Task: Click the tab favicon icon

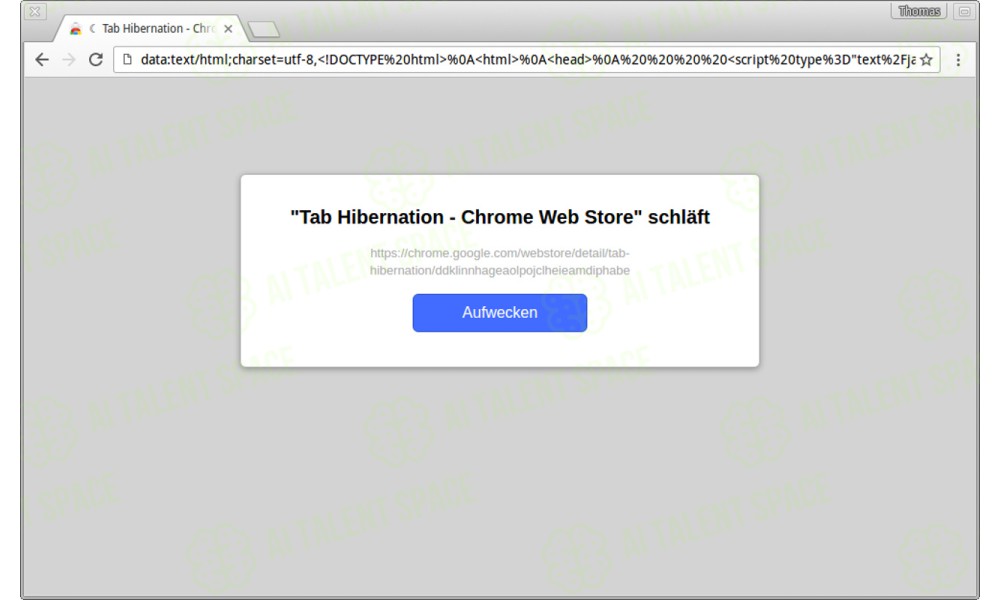Action: (x=75, y=29)
